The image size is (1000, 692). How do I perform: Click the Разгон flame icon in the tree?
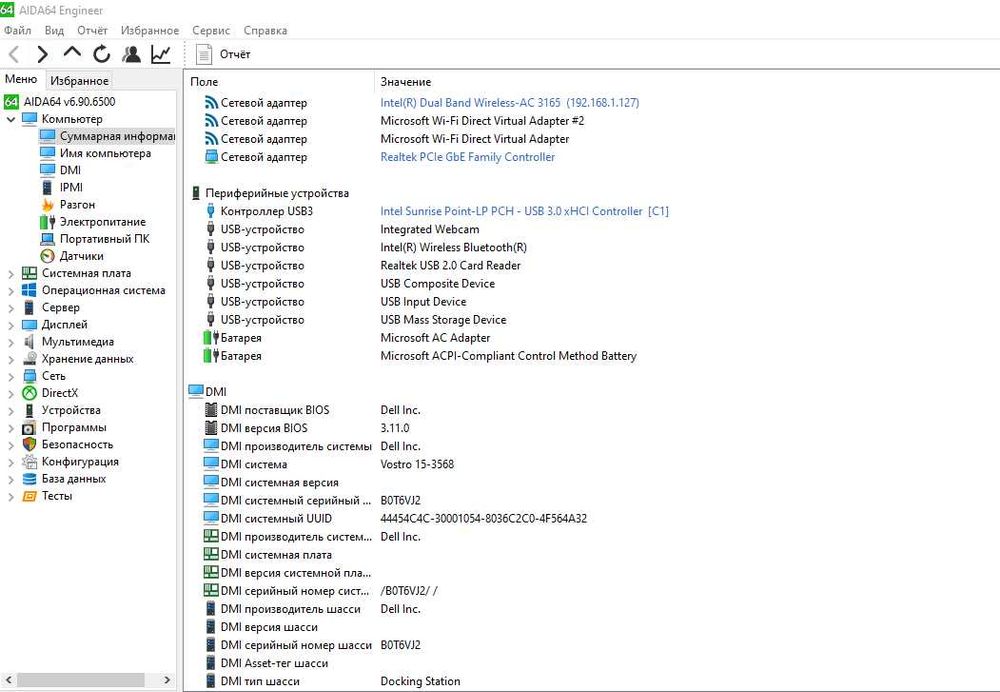[47, 205]
